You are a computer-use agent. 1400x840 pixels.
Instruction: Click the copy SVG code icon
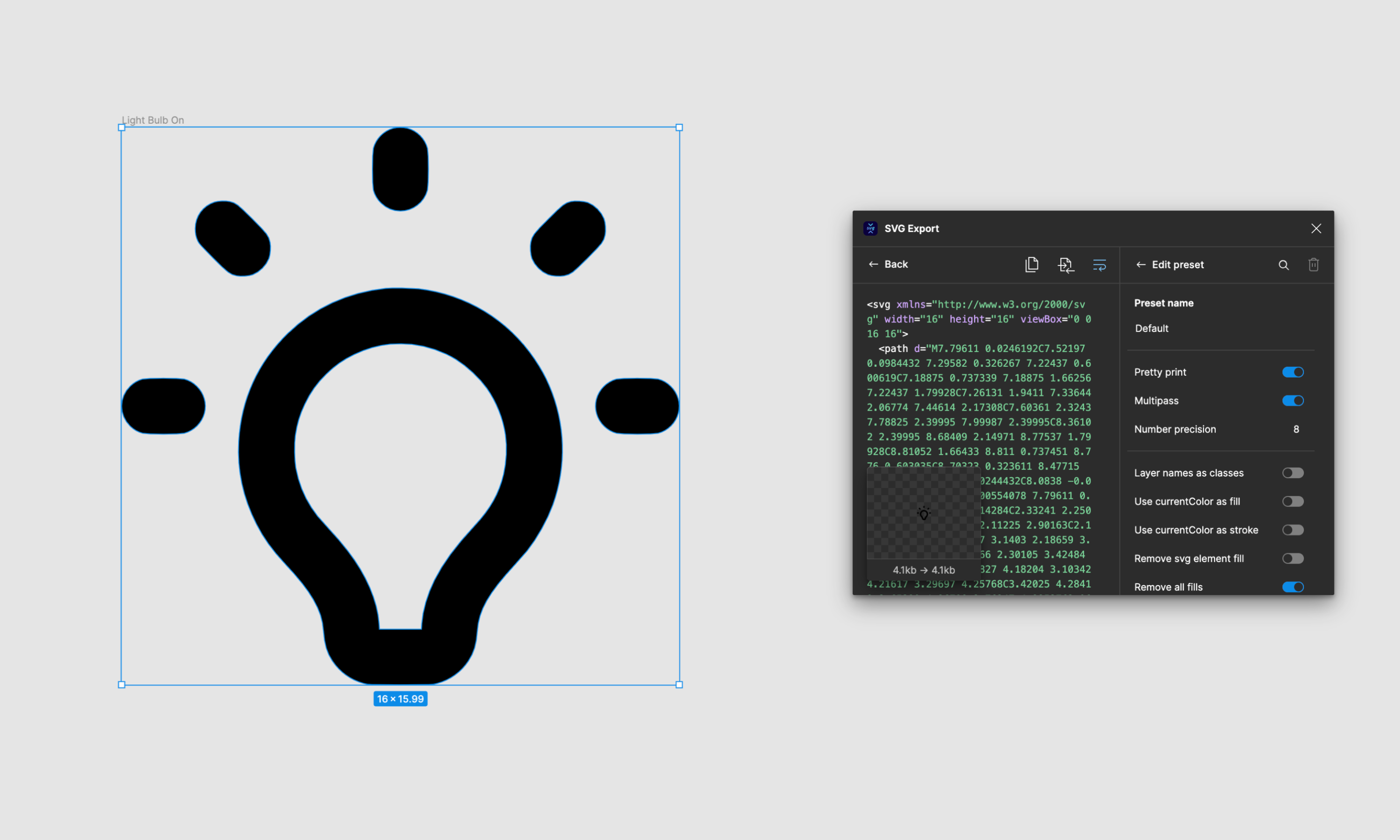[x=1032, y=264]
